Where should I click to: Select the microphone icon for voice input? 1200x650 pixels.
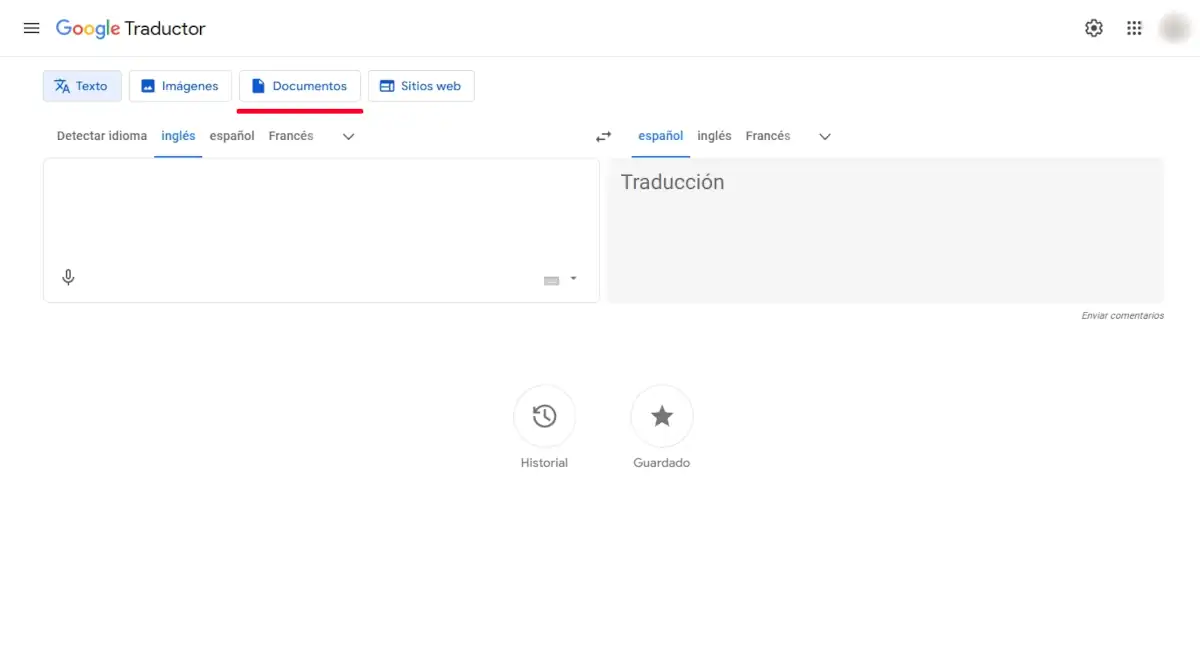coord(68,277)
